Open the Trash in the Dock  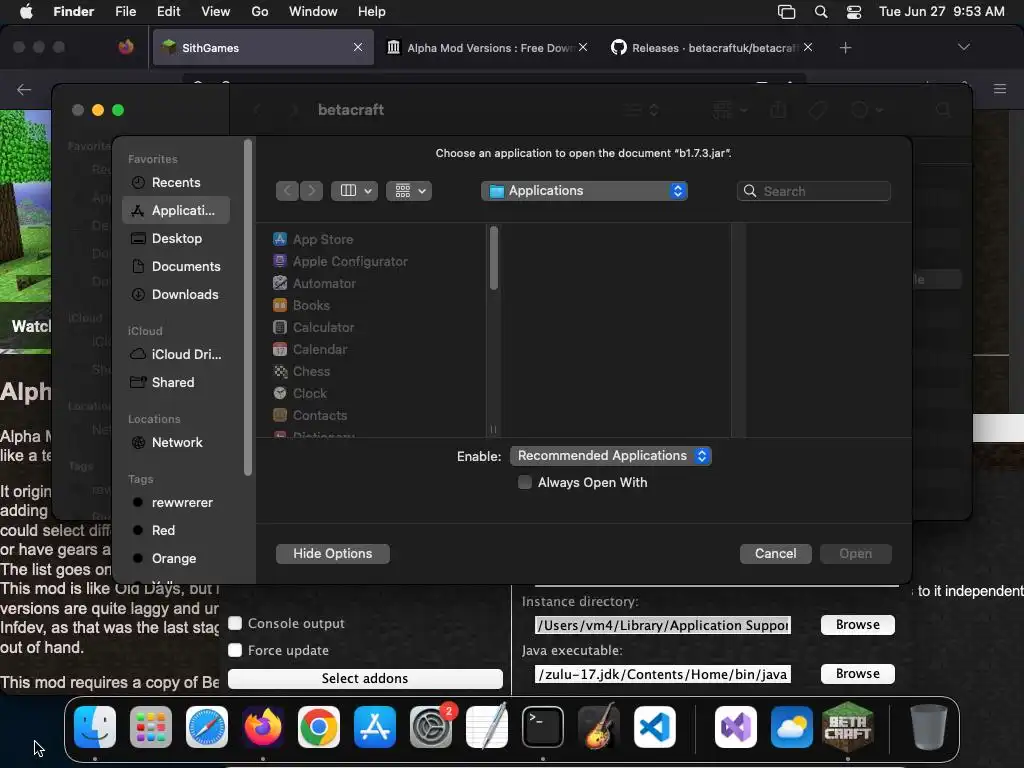(929, 727)
